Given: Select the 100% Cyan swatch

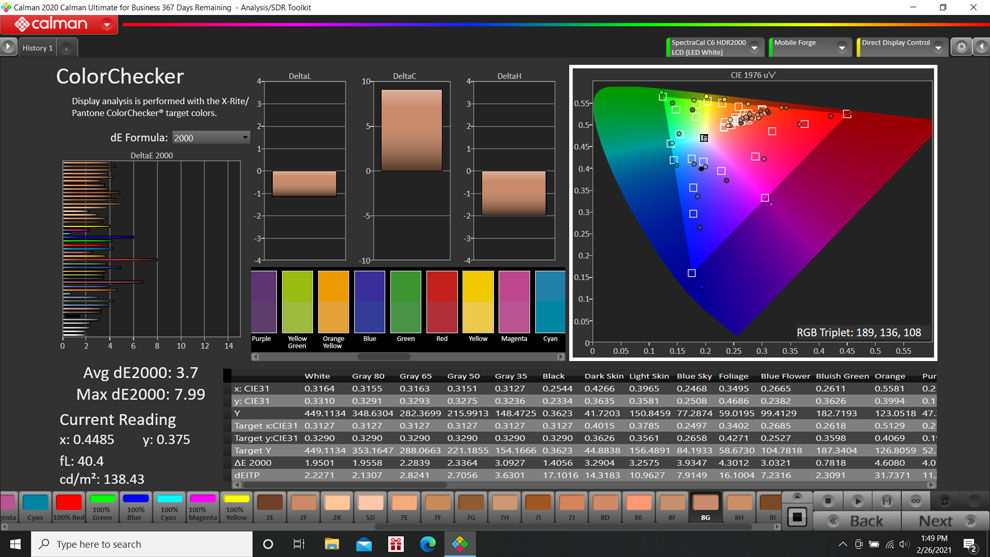Looking at the screenshot, I should [169, 507].
